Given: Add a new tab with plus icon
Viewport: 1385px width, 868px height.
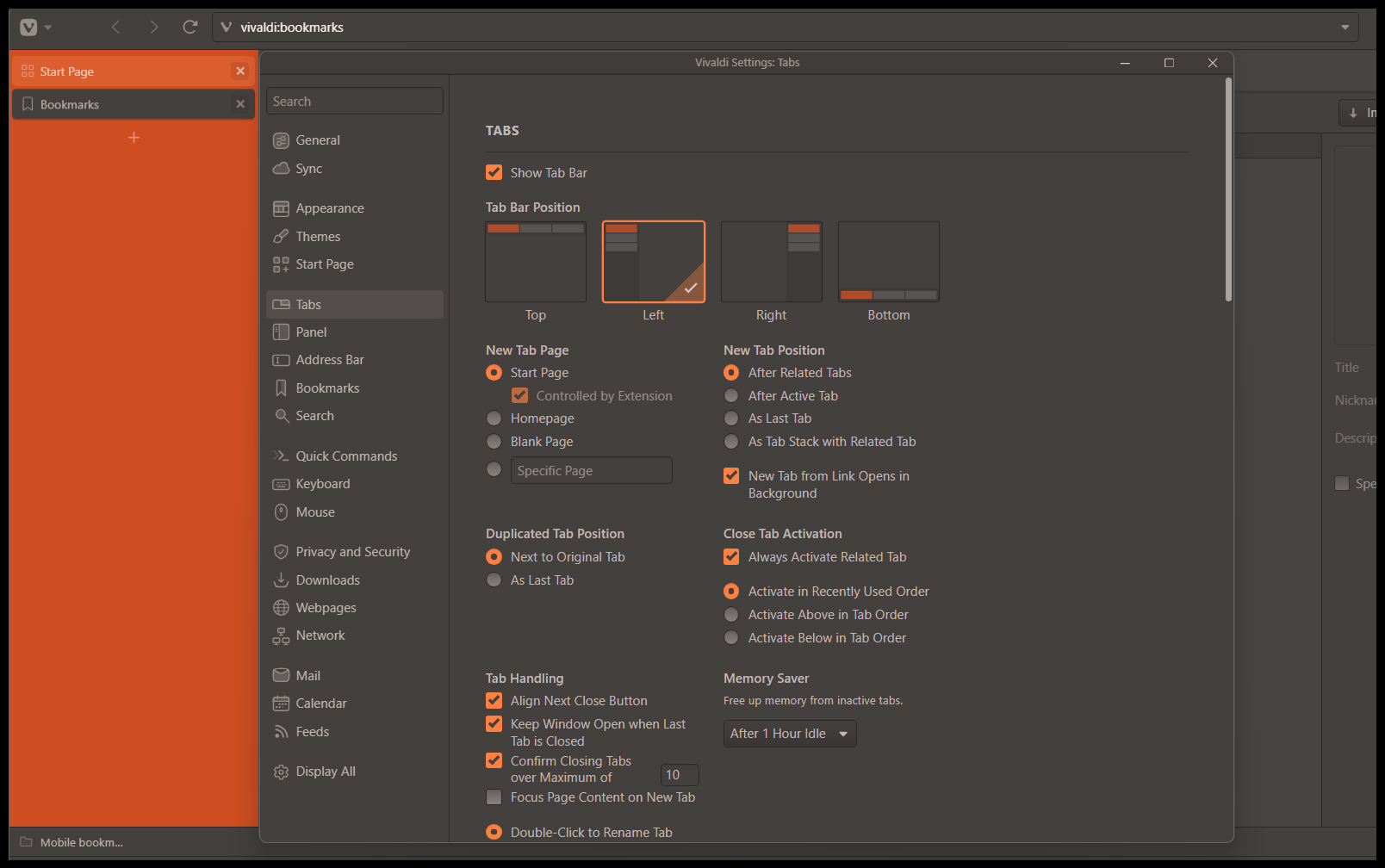Looking at the screenshot, I should [x=134, y=138].
